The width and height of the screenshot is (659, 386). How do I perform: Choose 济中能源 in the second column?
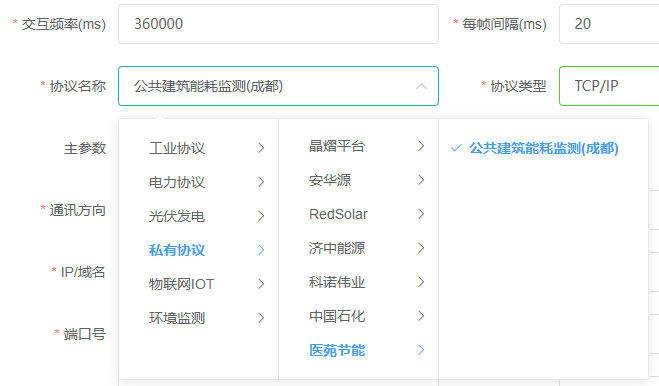pyautogui.click(x=358, y=249)
